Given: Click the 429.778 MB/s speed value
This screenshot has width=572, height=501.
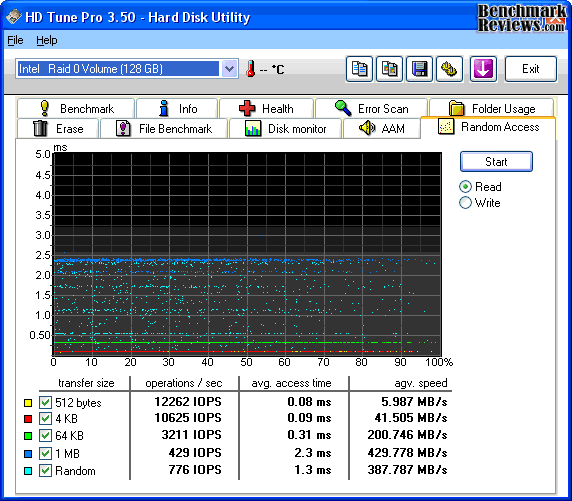Looking at the screenshot, I should tap(407, 453).
